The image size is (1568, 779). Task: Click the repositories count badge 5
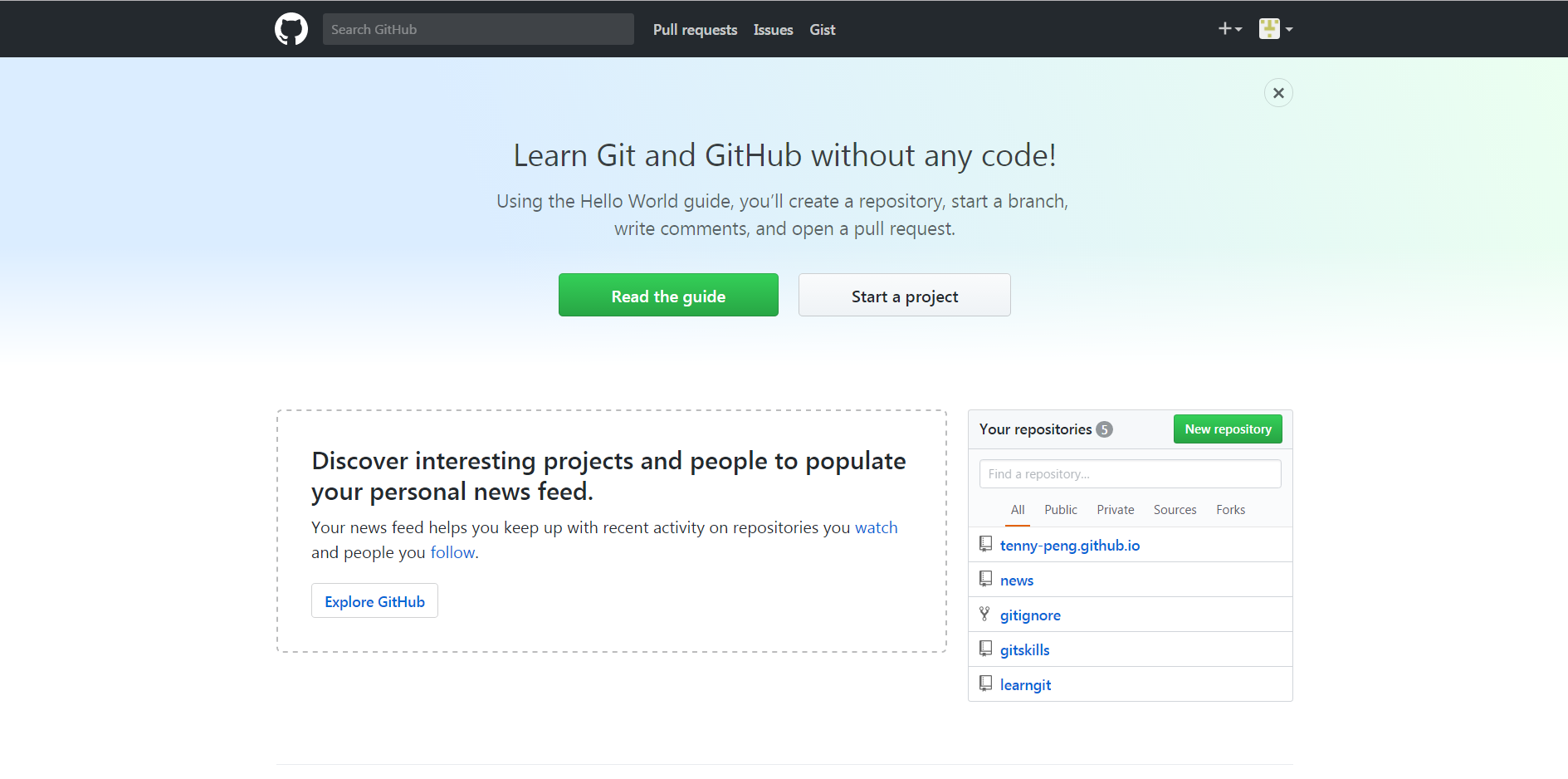point(1104,429)
